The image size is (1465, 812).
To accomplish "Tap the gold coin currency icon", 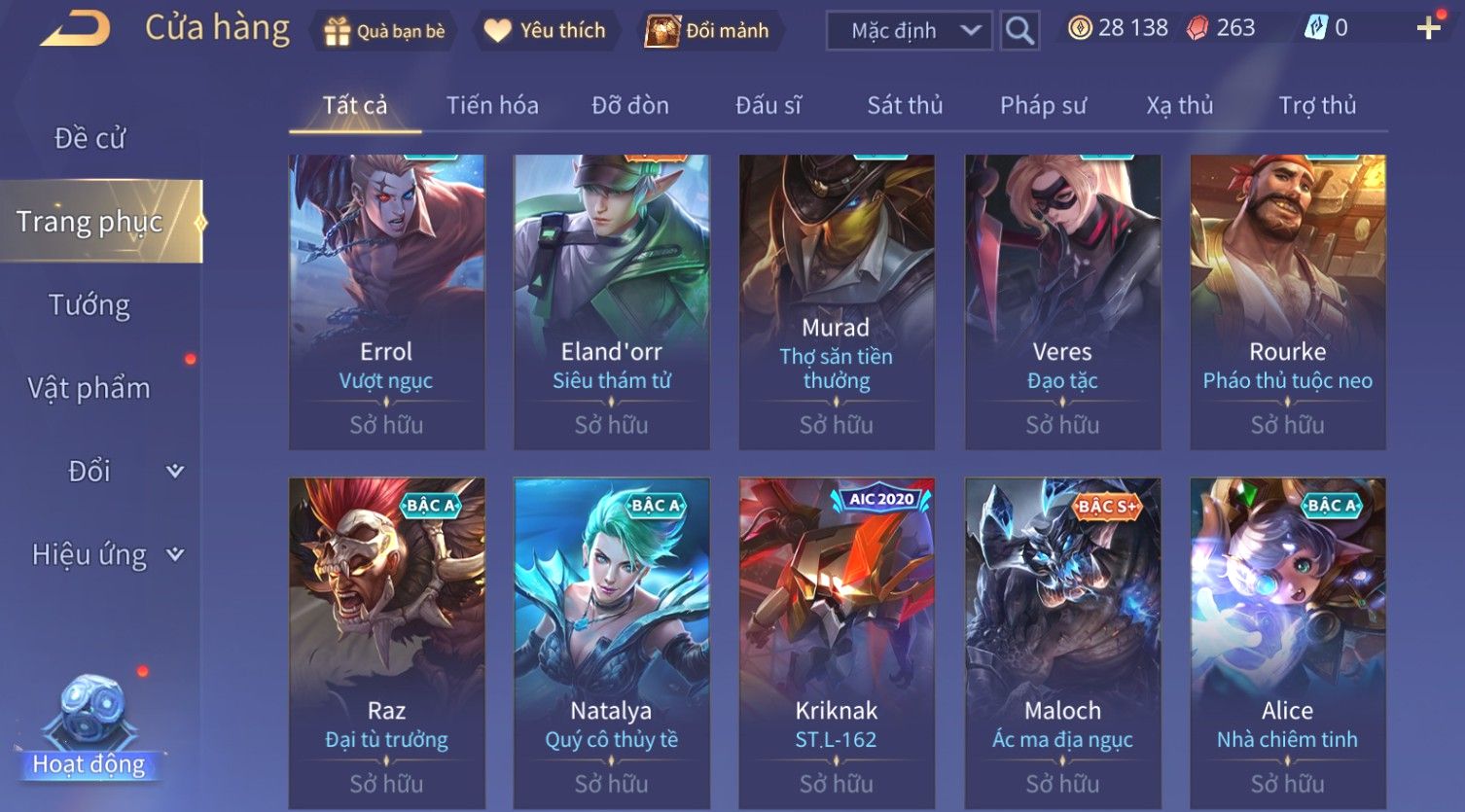I will coord(1080,28).
